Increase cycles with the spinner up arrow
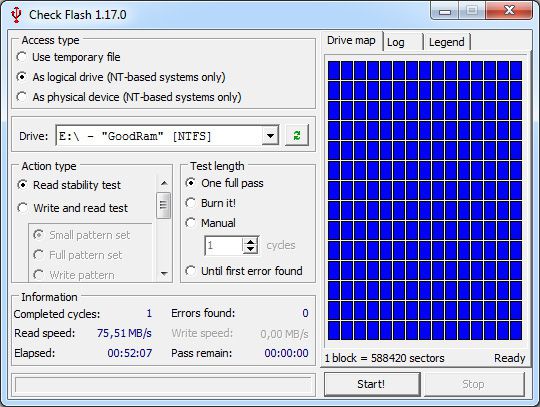The height and width of the screenshot is (407, 540). tap(251, 241)
